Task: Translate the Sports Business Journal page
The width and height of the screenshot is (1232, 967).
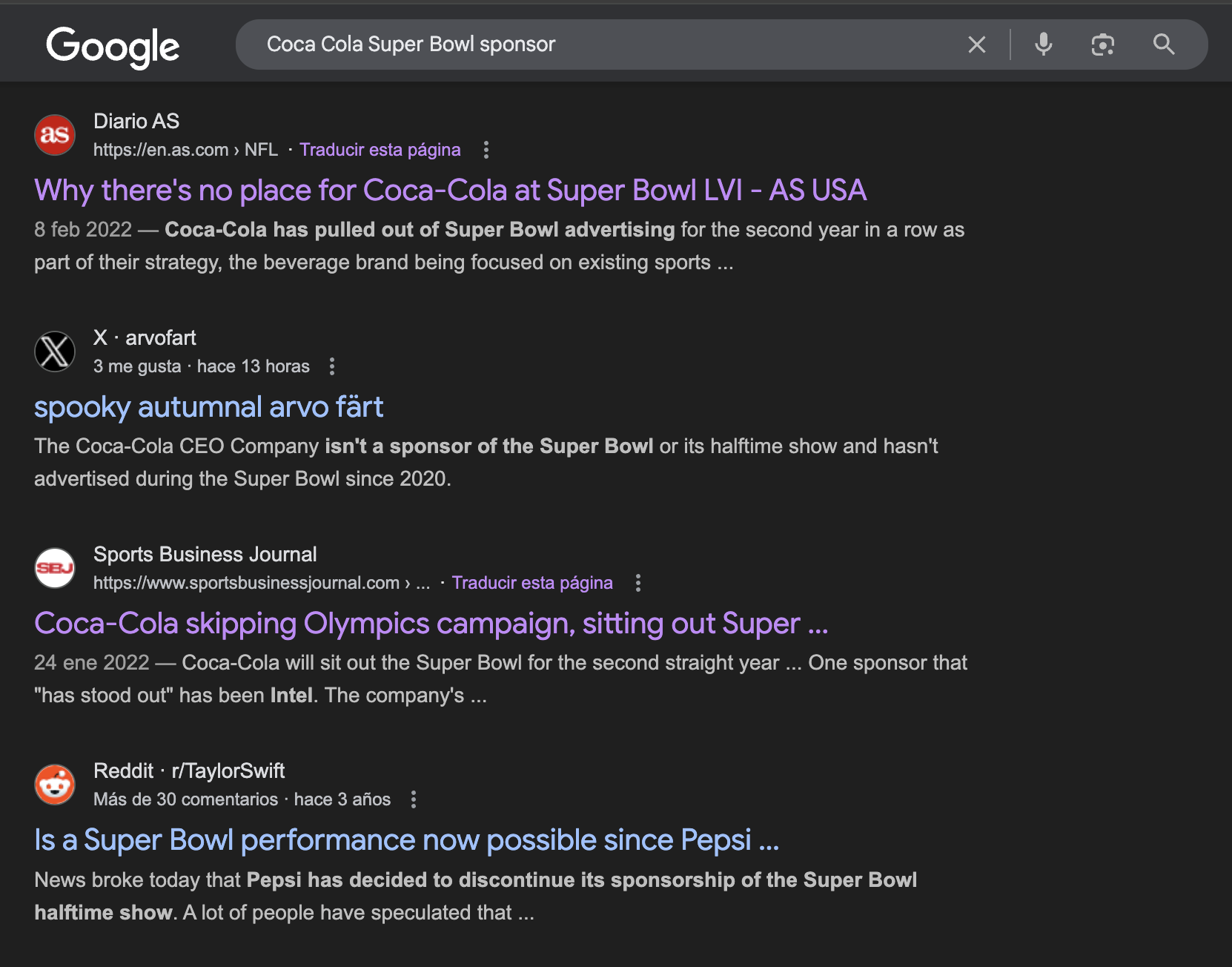Action: [x=532, y=583]
